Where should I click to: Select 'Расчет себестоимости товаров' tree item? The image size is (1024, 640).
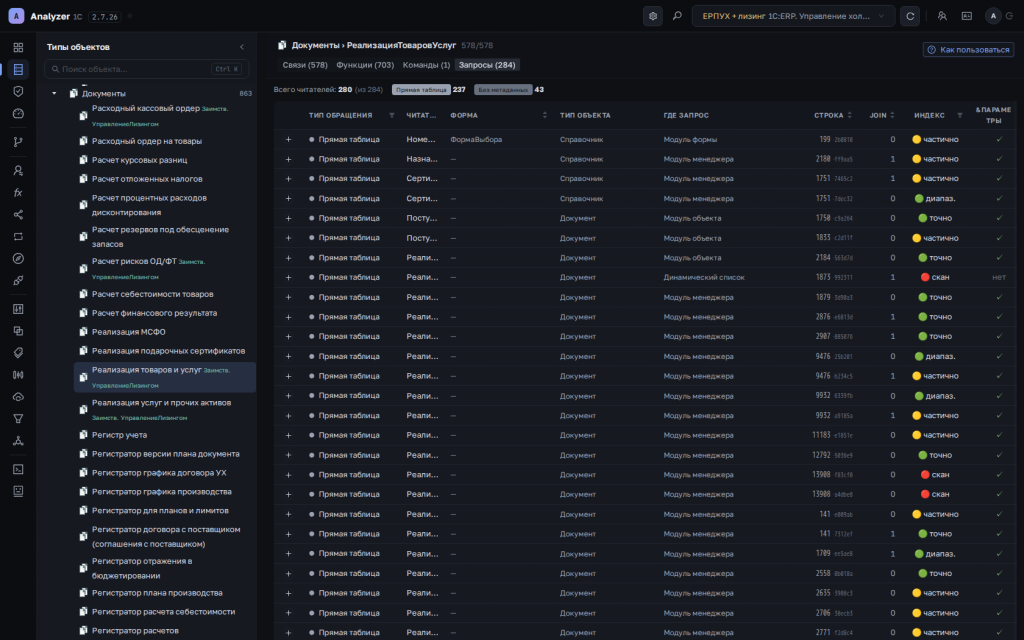(152, 295)
